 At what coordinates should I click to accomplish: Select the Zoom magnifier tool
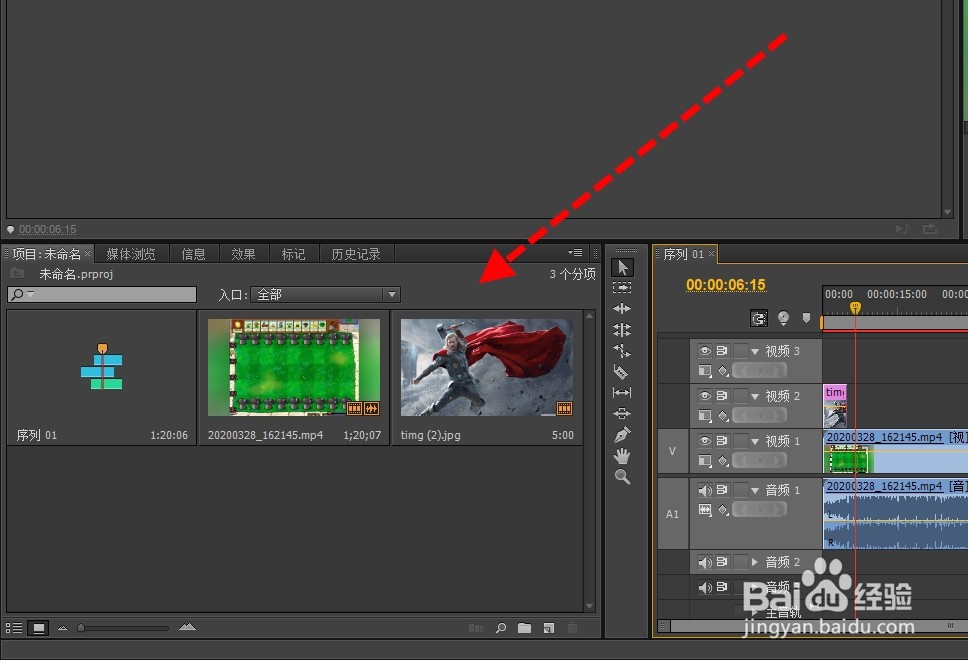click(622, 477)
